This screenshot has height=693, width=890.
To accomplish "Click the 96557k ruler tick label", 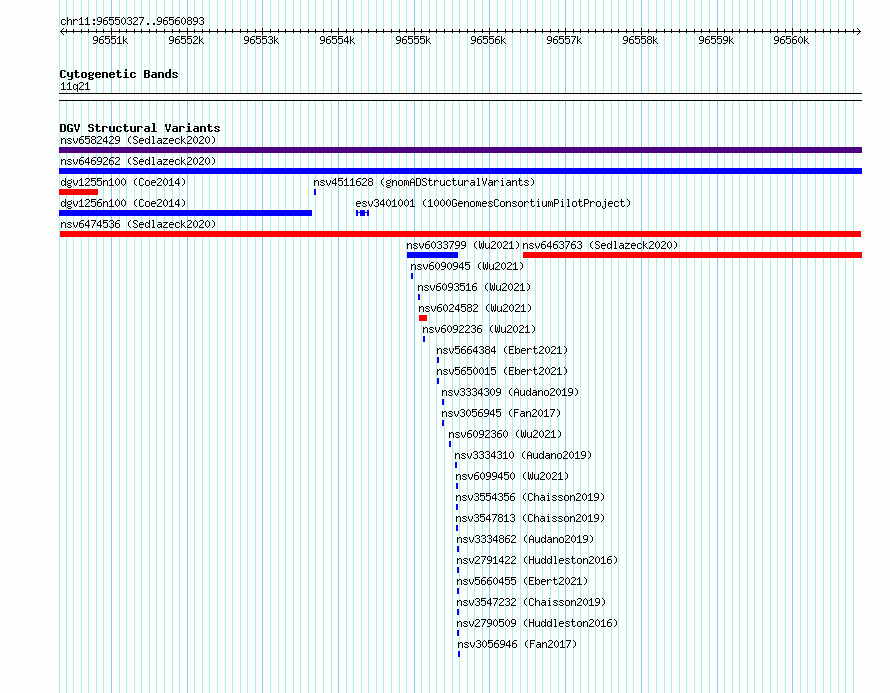I will click(x=564, y=40).
